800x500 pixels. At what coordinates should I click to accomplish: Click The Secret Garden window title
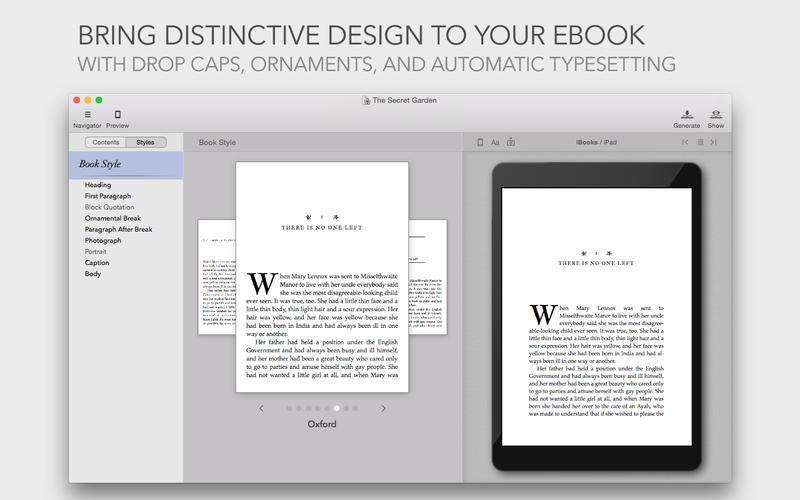(x=405, y=101)
